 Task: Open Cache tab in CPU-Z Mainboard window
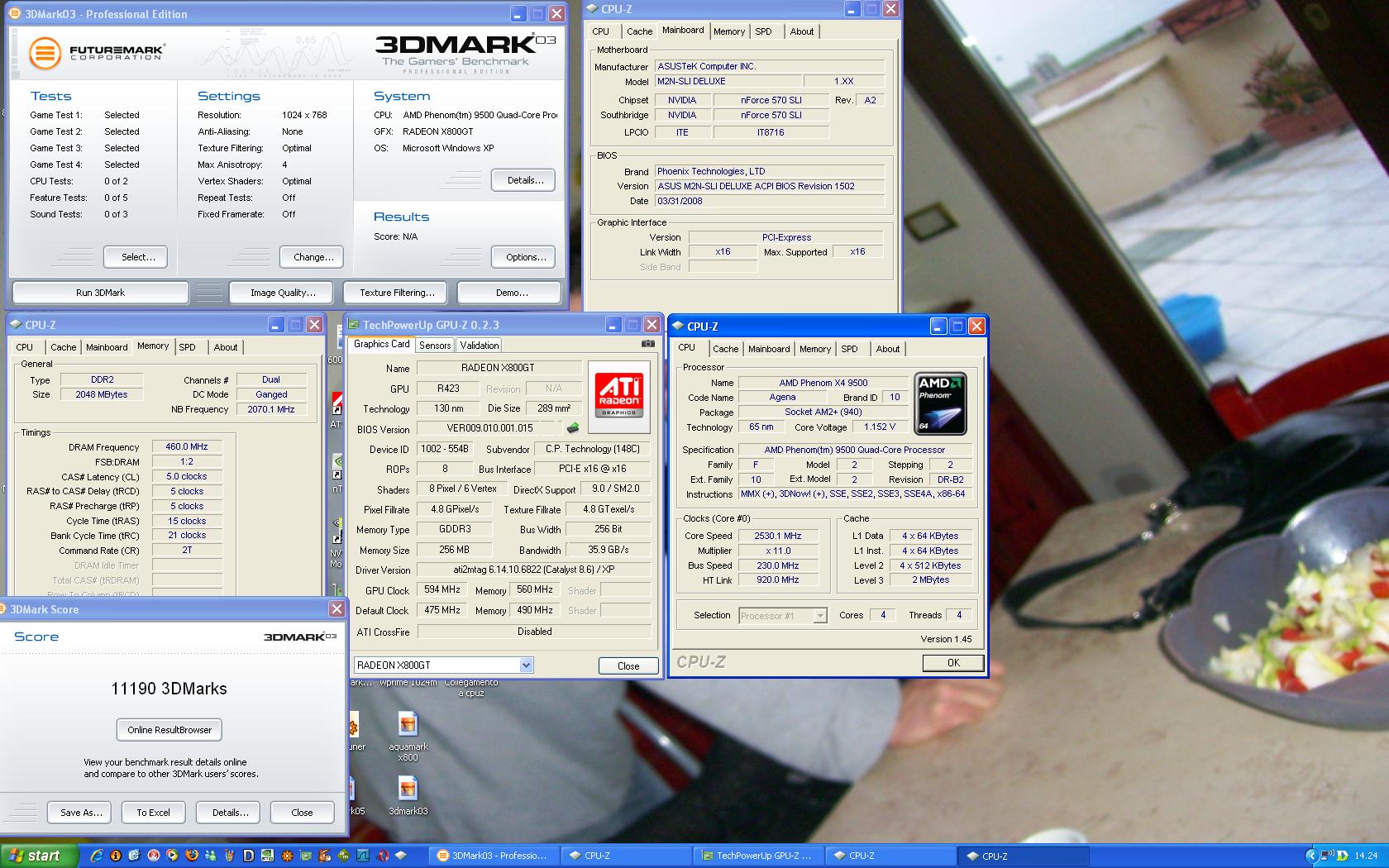pyautogui.click(x=639, y=31)
